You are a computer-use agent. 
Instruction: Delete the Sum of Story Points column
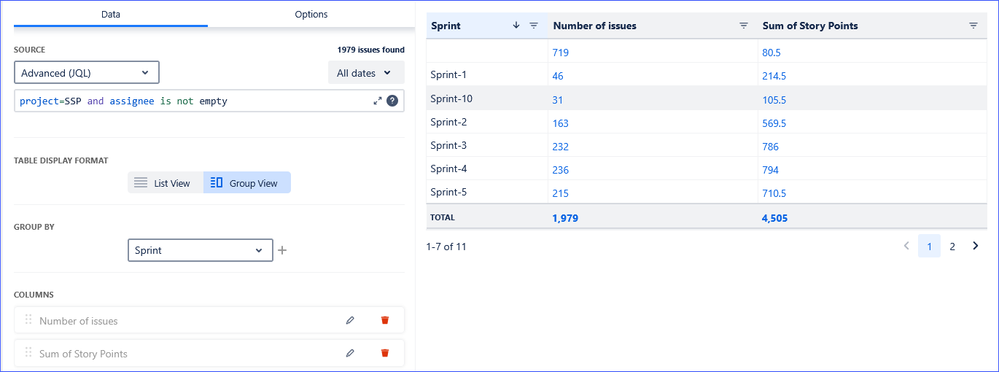[385, 353]
